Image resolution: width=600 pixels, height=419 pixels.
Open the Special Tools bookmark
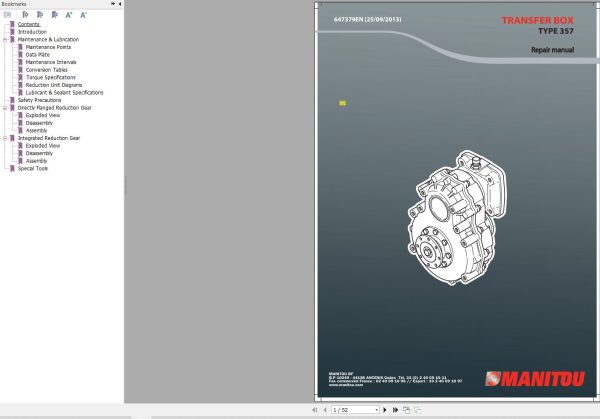33,168
